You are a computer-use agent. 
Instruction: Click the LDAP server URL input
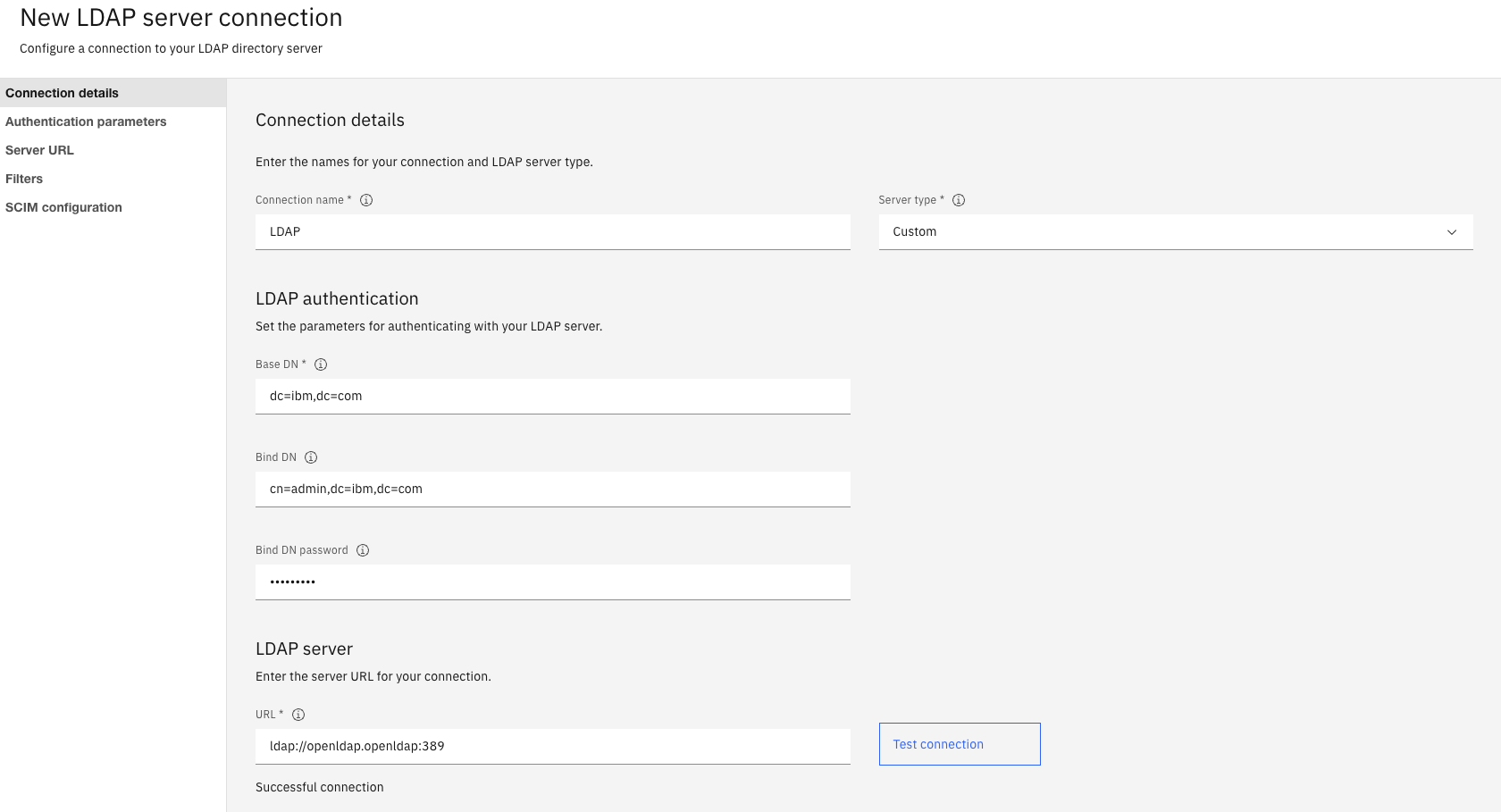(552, 747)
